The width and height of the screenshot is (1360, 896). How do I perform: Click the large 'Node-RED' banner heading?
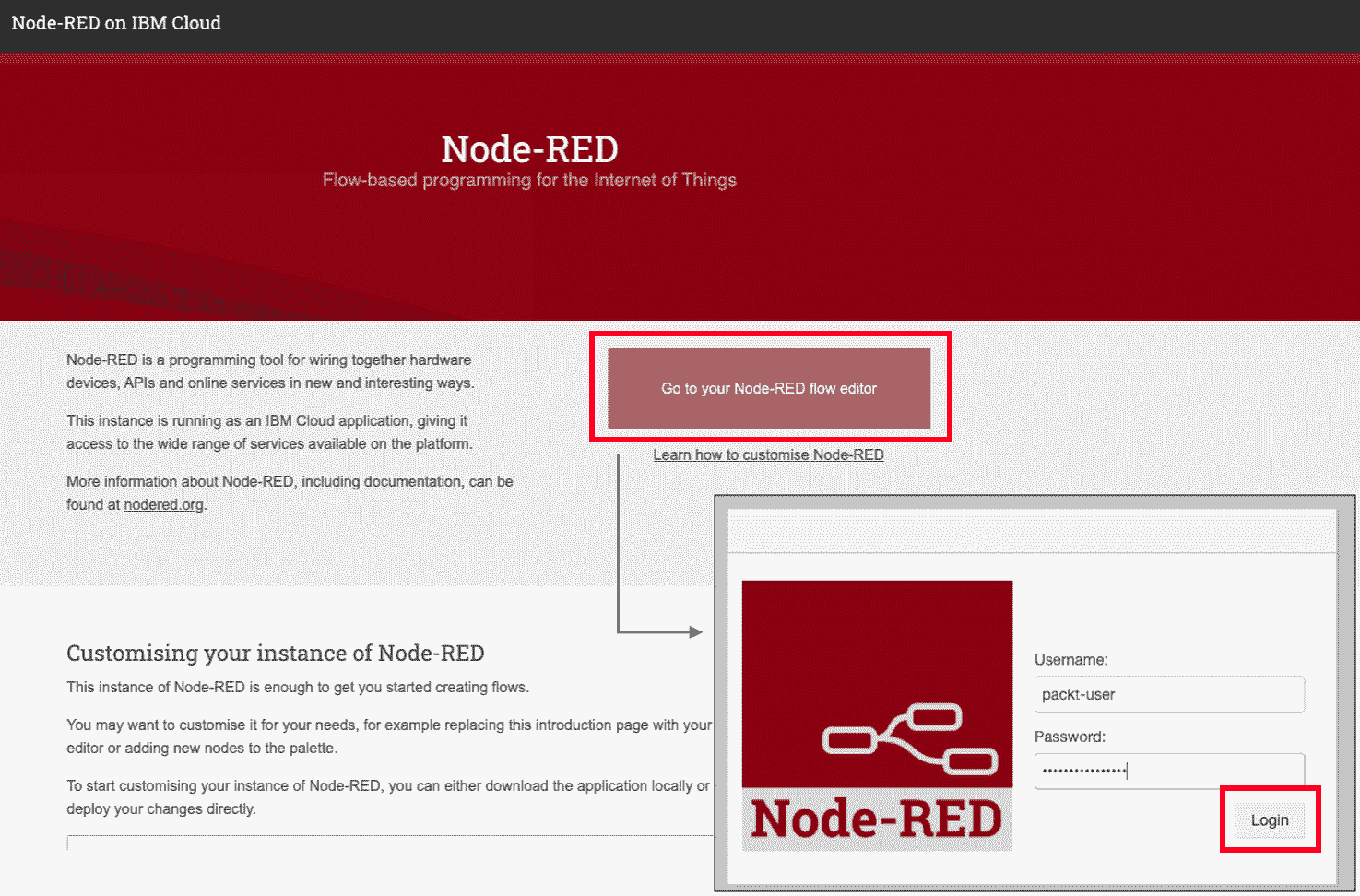click(529, 148)
